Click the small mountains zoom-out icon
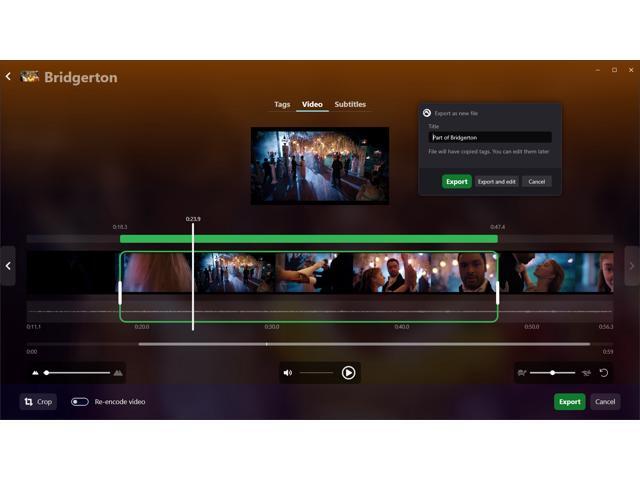This screenshot has width=640, height=480. [35, 373]
